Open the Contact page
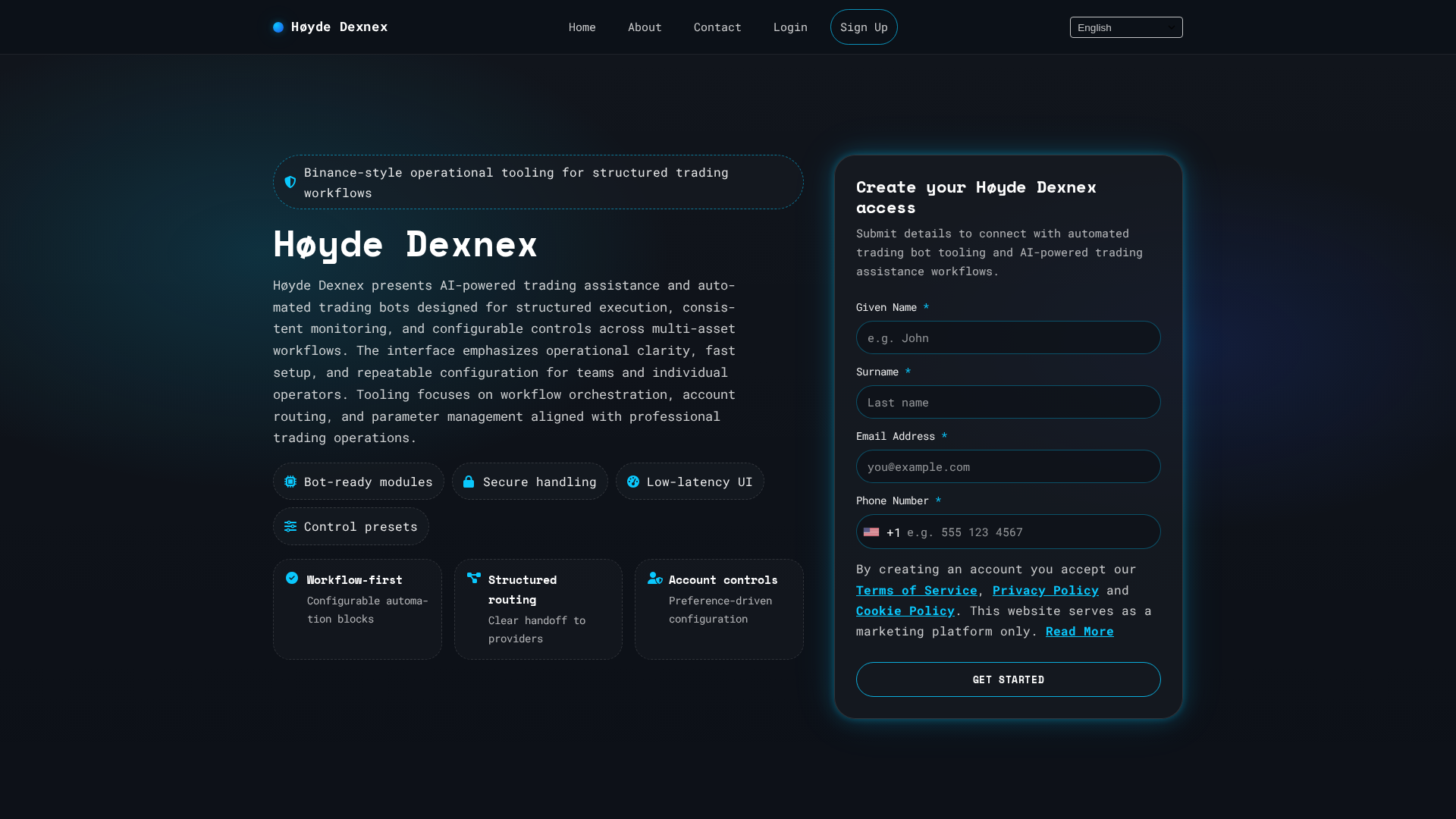The image size is (1456, 819). coord(717,27)
